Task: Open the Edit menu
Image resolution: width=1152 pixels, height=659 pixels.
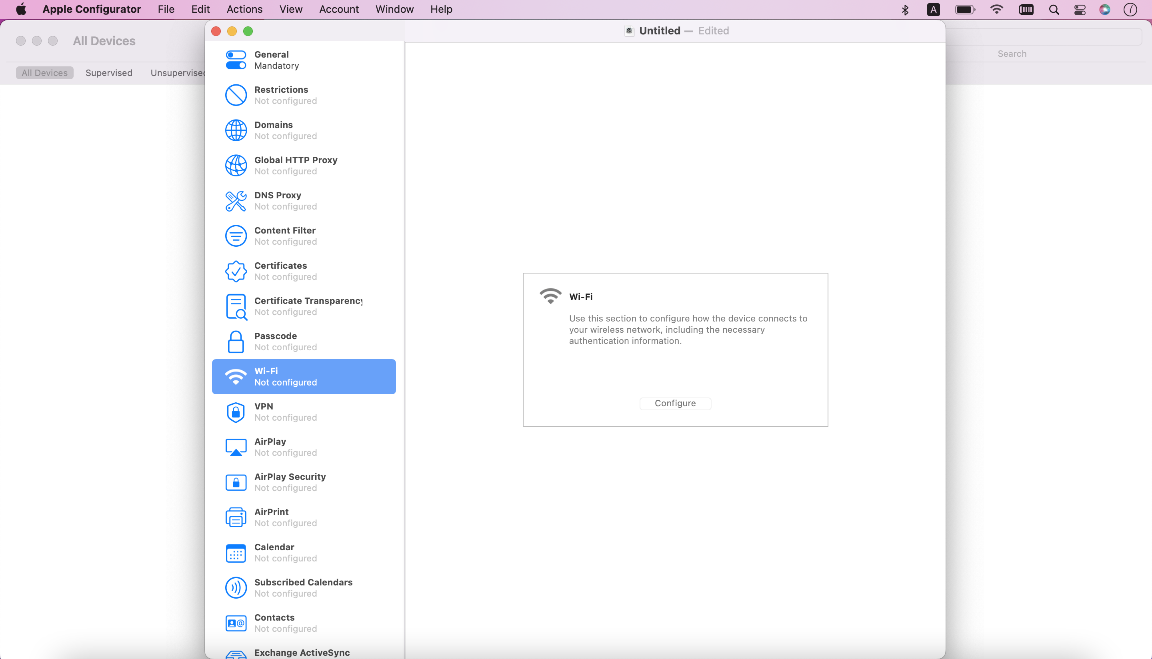Action: pos(201,10)
